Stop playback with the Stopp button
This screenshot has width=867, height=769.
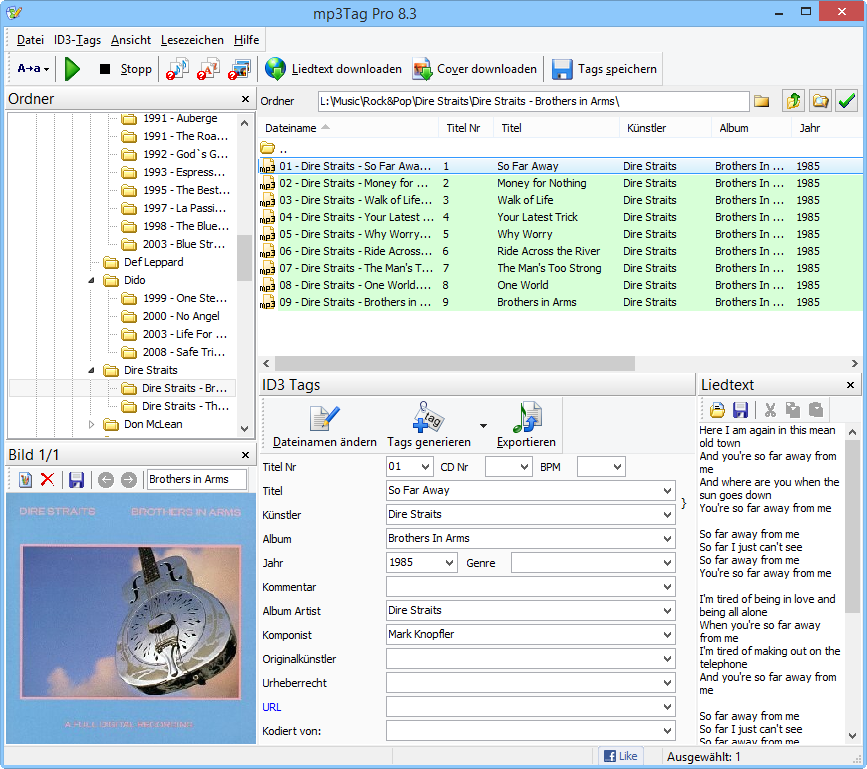(x=126, y=69)
